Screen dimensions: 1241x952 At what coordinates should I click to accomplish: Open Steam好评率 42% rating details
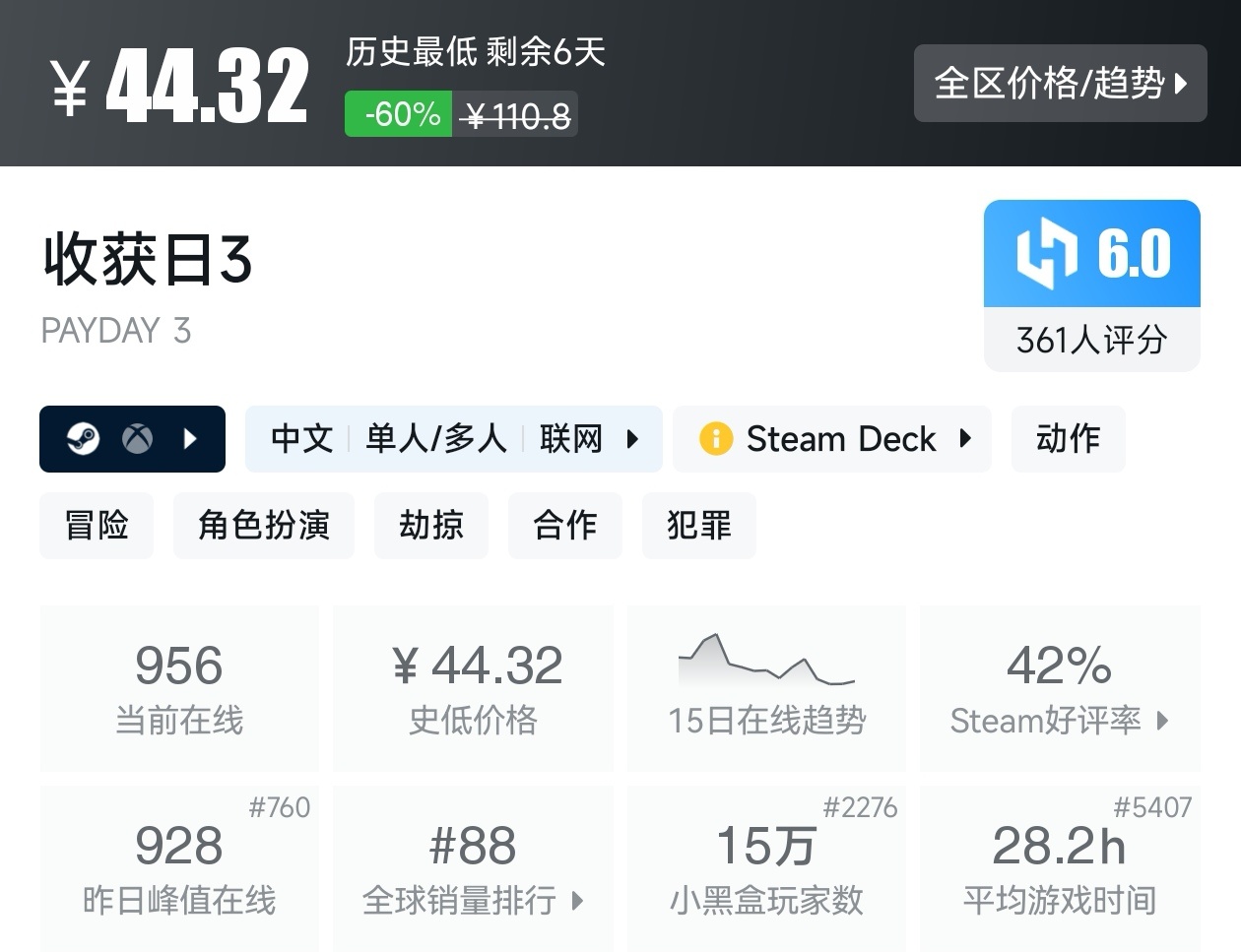tap(1060, 687)
